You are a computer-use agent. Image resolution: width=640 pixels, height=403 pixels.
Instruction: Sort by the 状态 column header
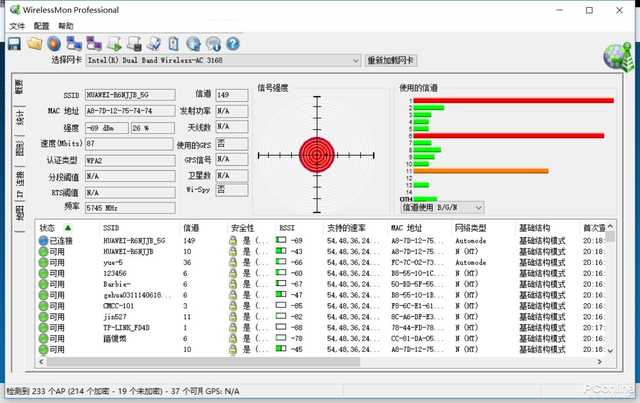coord(47,228)
